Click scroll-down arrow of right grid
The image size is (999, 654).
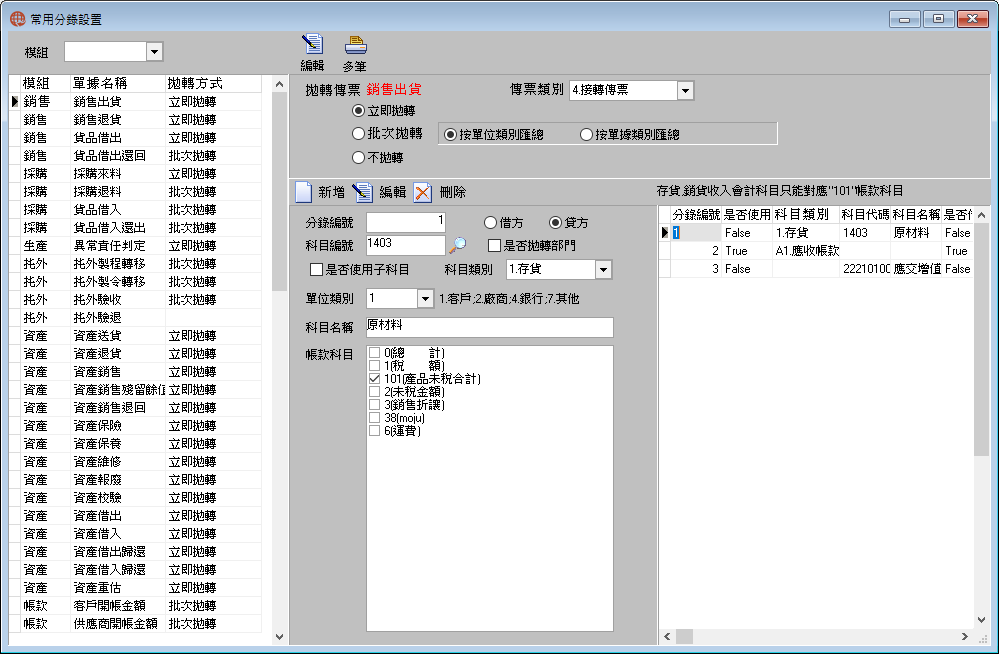click(x=981, y=620)
